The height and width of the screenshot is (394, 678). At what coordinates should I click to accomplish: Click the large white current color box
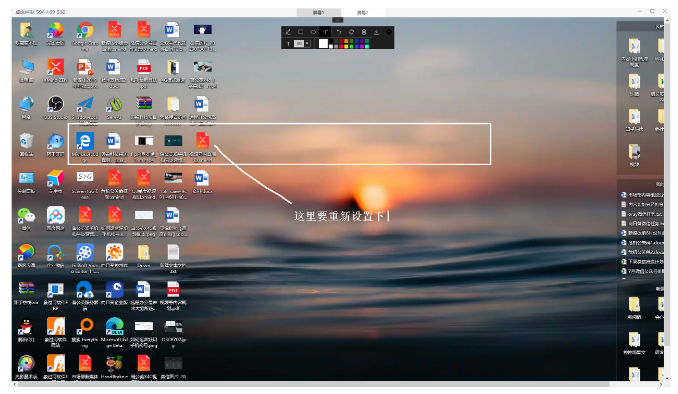(x=323, y=43)
